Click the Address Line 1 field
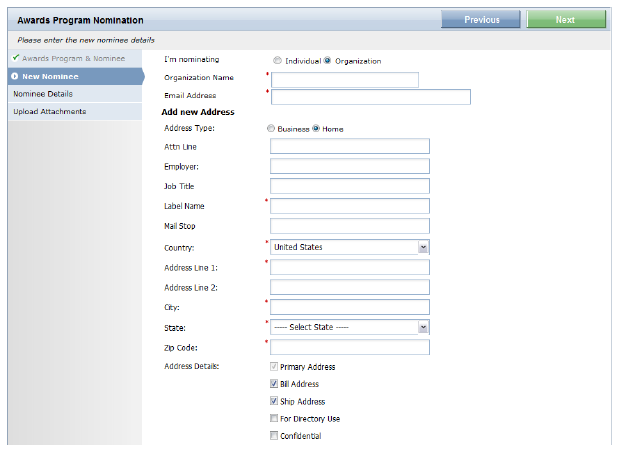Screen dimensions: 620x453 pyautogui.click(x=349, y=267)
